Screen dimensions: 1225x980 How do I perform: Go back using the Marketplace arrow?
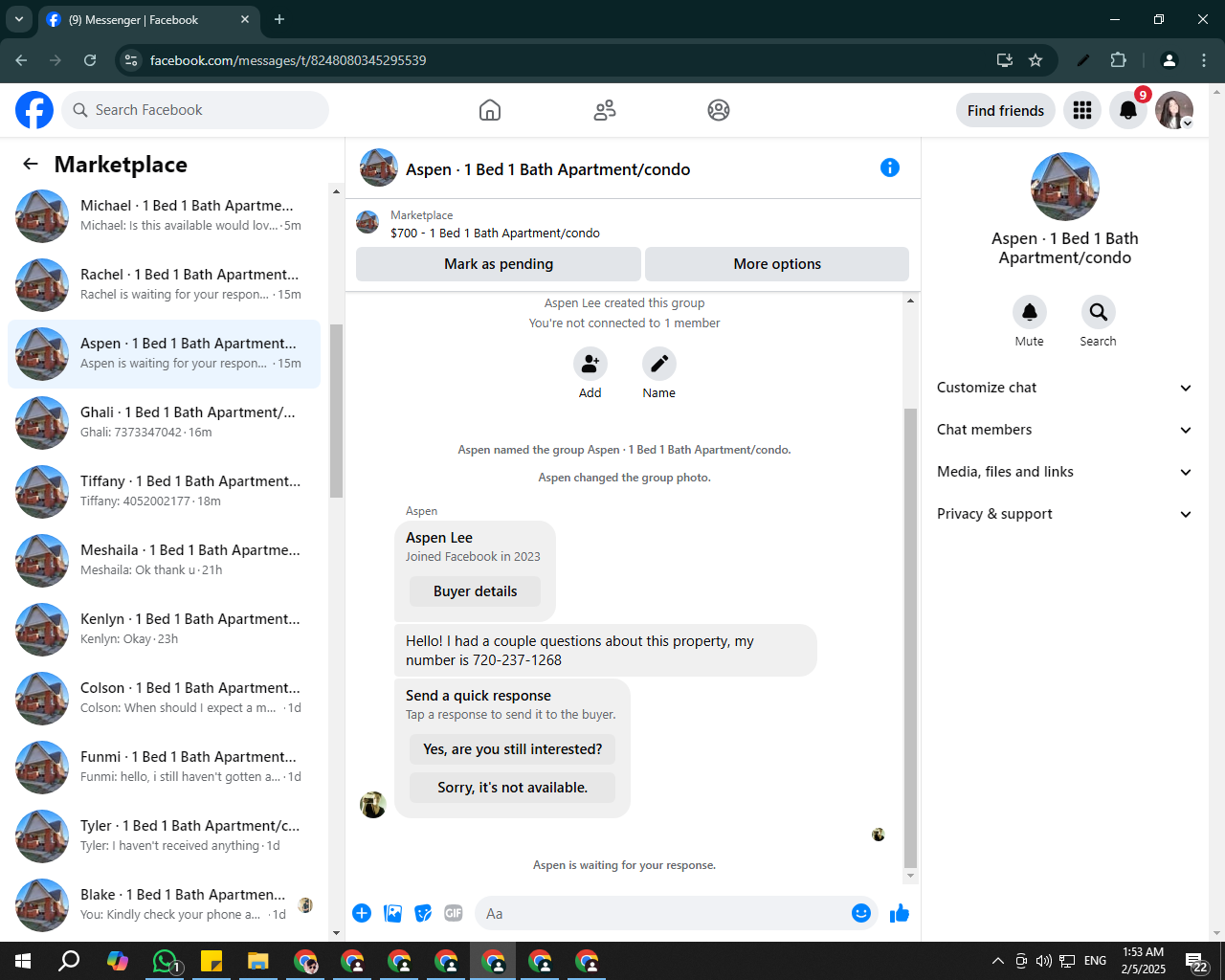point(31,165)
